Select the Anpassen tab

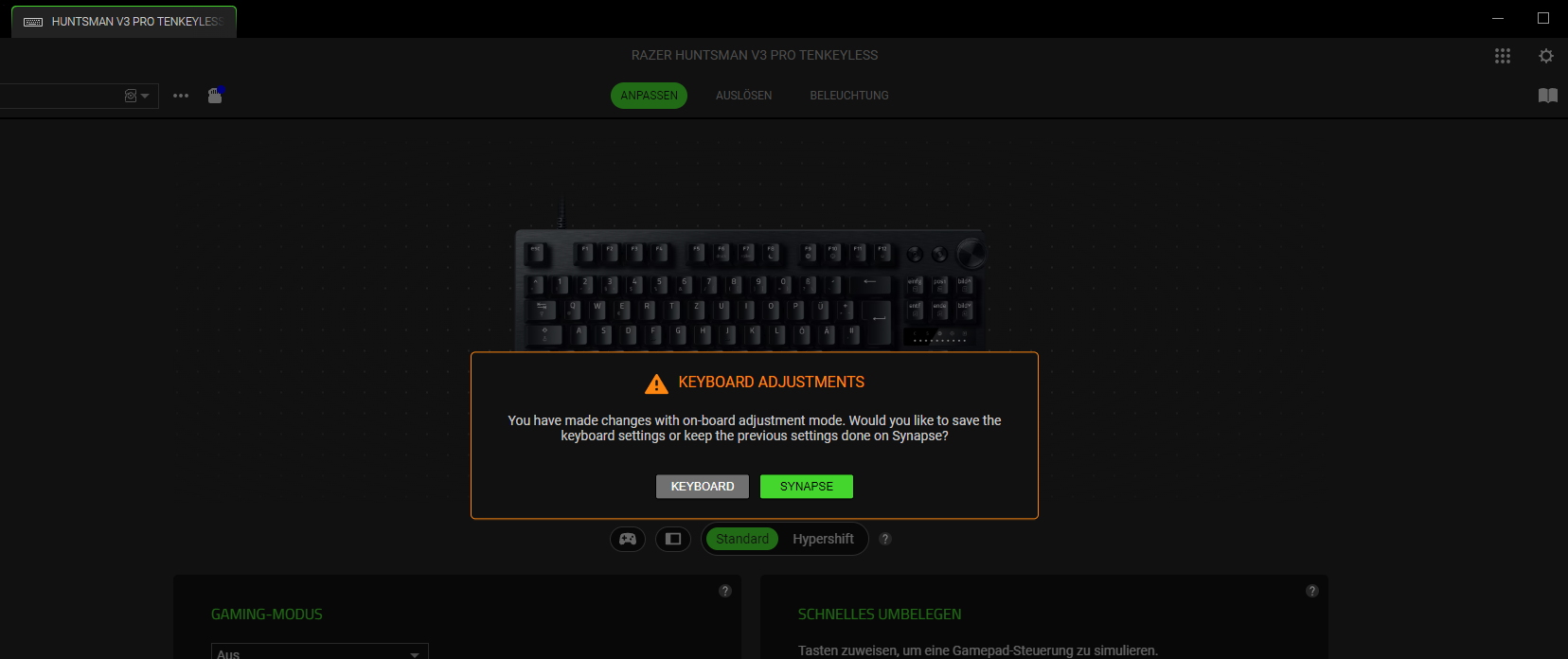pyautogui.click(x=649, y=96)
